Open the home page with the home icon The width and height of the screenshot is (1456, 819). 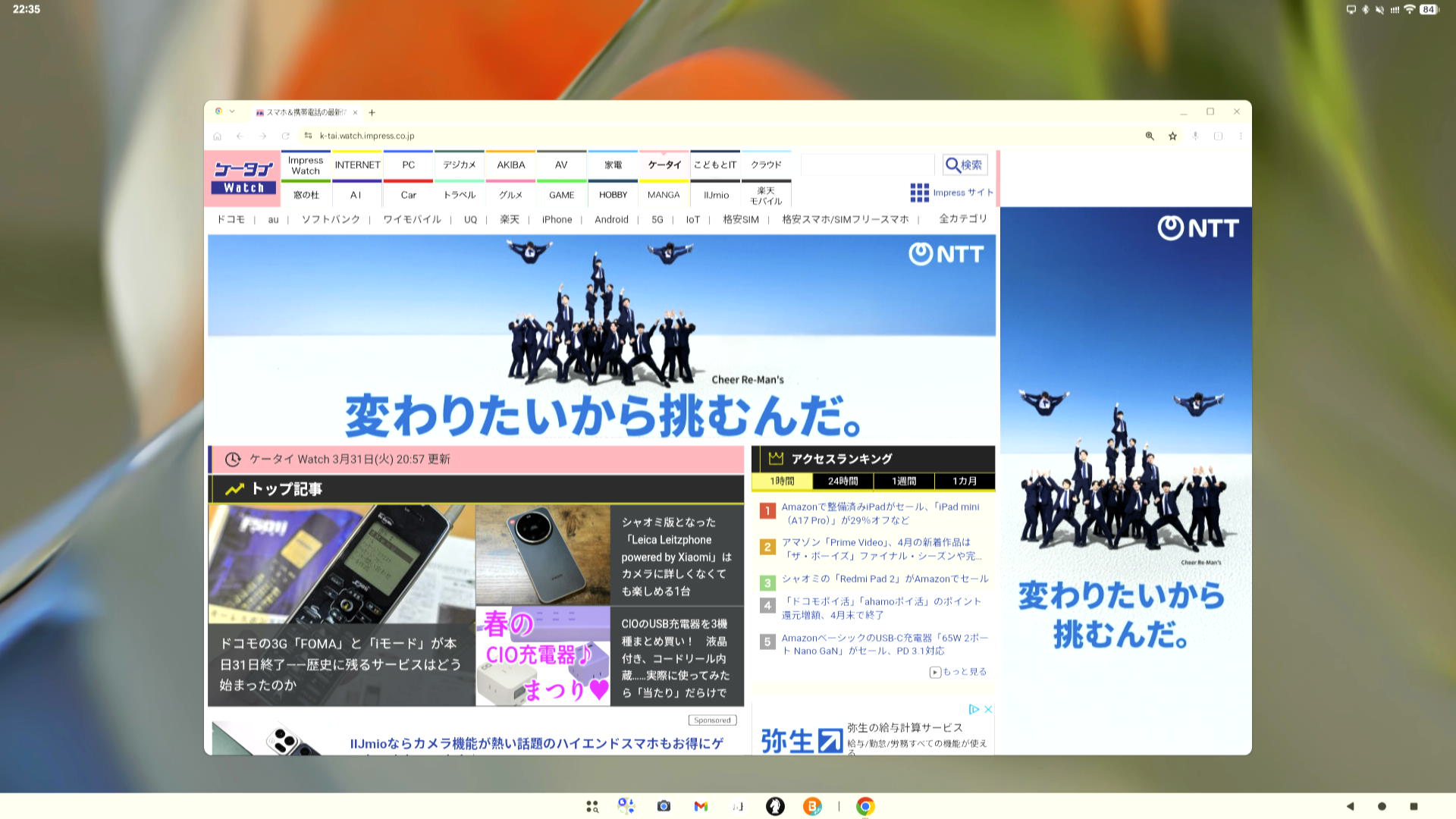tap(218, 136)
